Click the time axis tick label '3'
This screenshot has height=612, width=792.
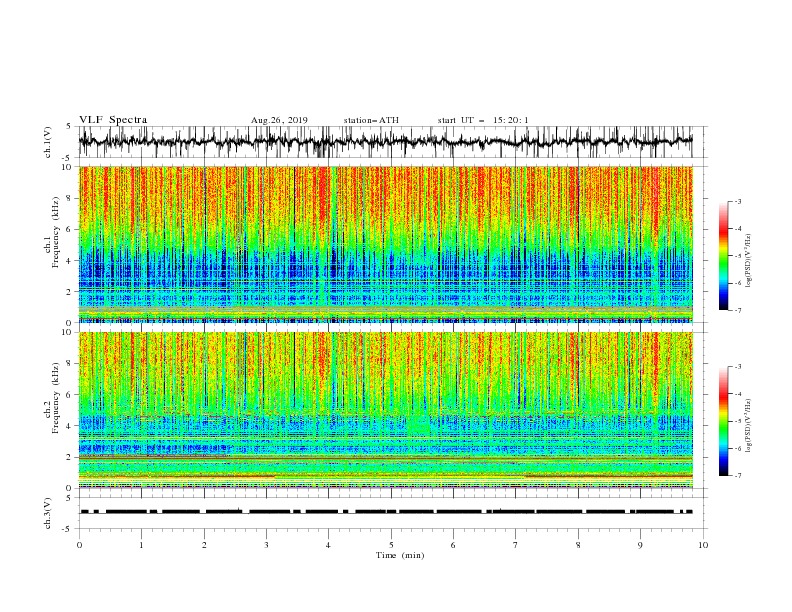click(x=266, y=545)
